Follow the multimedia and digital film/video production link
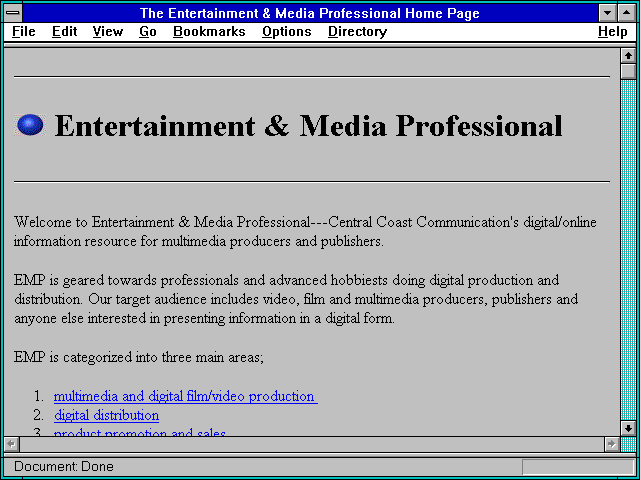The width and height of the screenshot is (640, 480). pyautogui.click(x=186, y=396)
